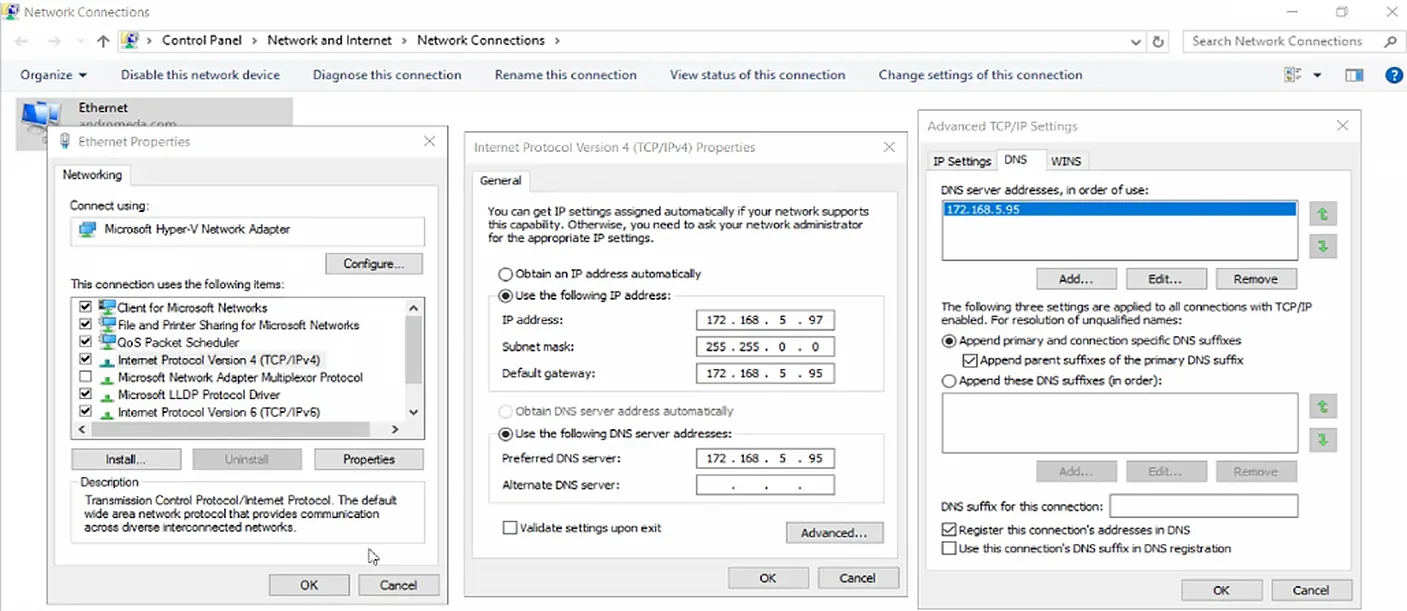This screenshot has width=1407, height=611.
Task: Click View status of this connection
Action: [758, 75]
